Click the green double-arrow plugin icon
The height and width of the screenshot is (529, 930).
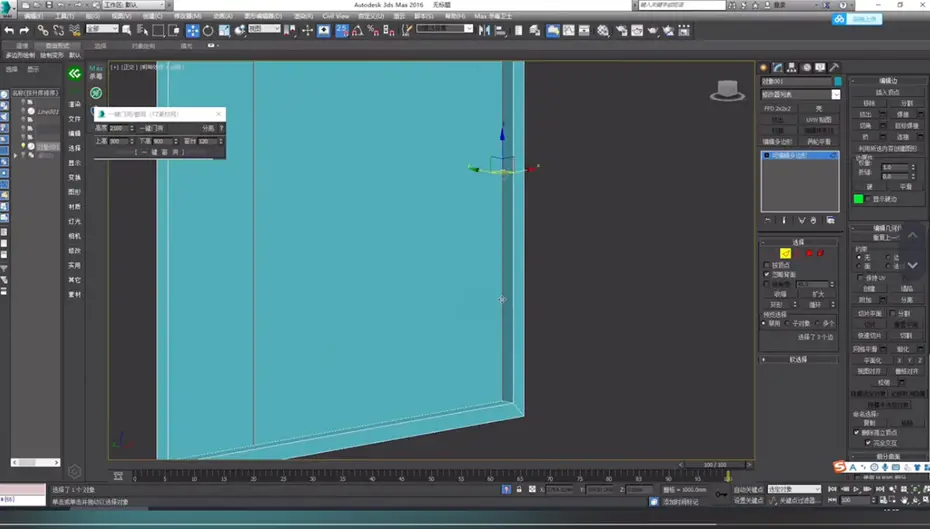[74, 74]
